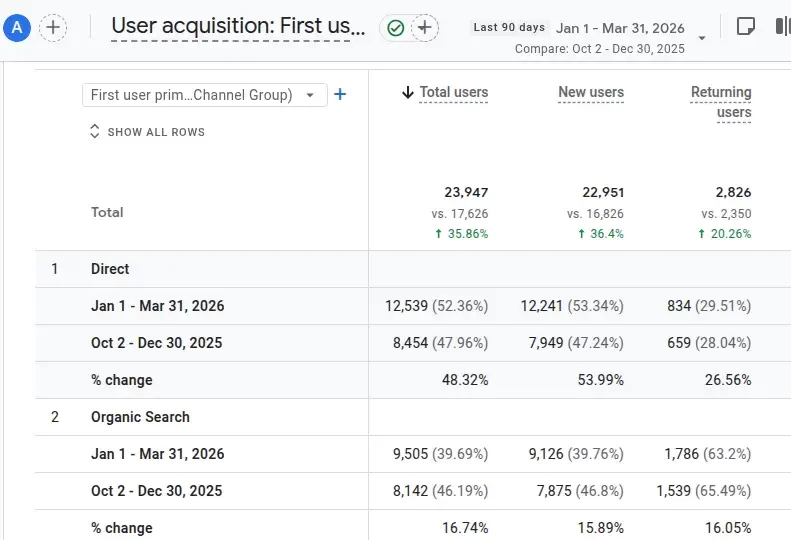
Task: Click the 'Compare: Oct 2 - Dec 30, 2025' text
Action: (600, 49)
